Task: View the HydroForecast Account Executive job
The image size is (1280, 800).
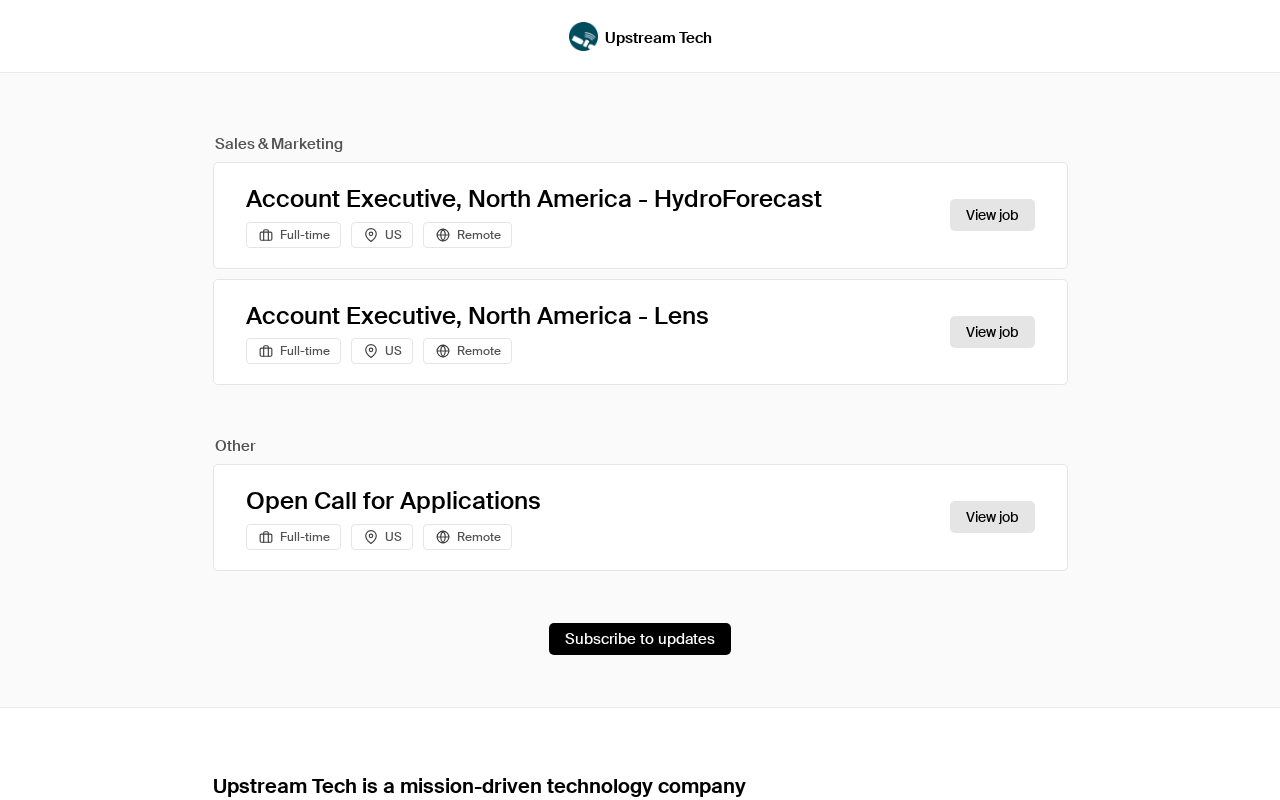Action: coord(992,215)
